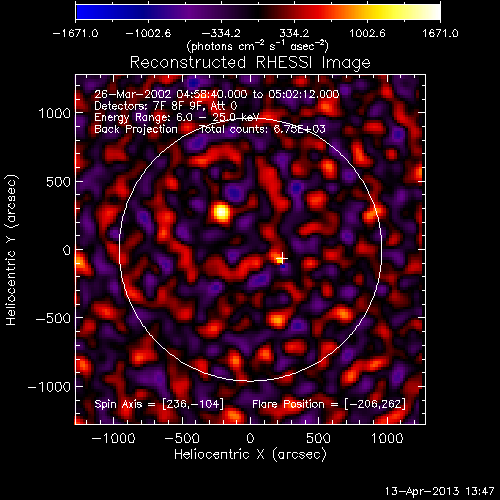Click the color bar value '-334.2'

tap(221, 33)
